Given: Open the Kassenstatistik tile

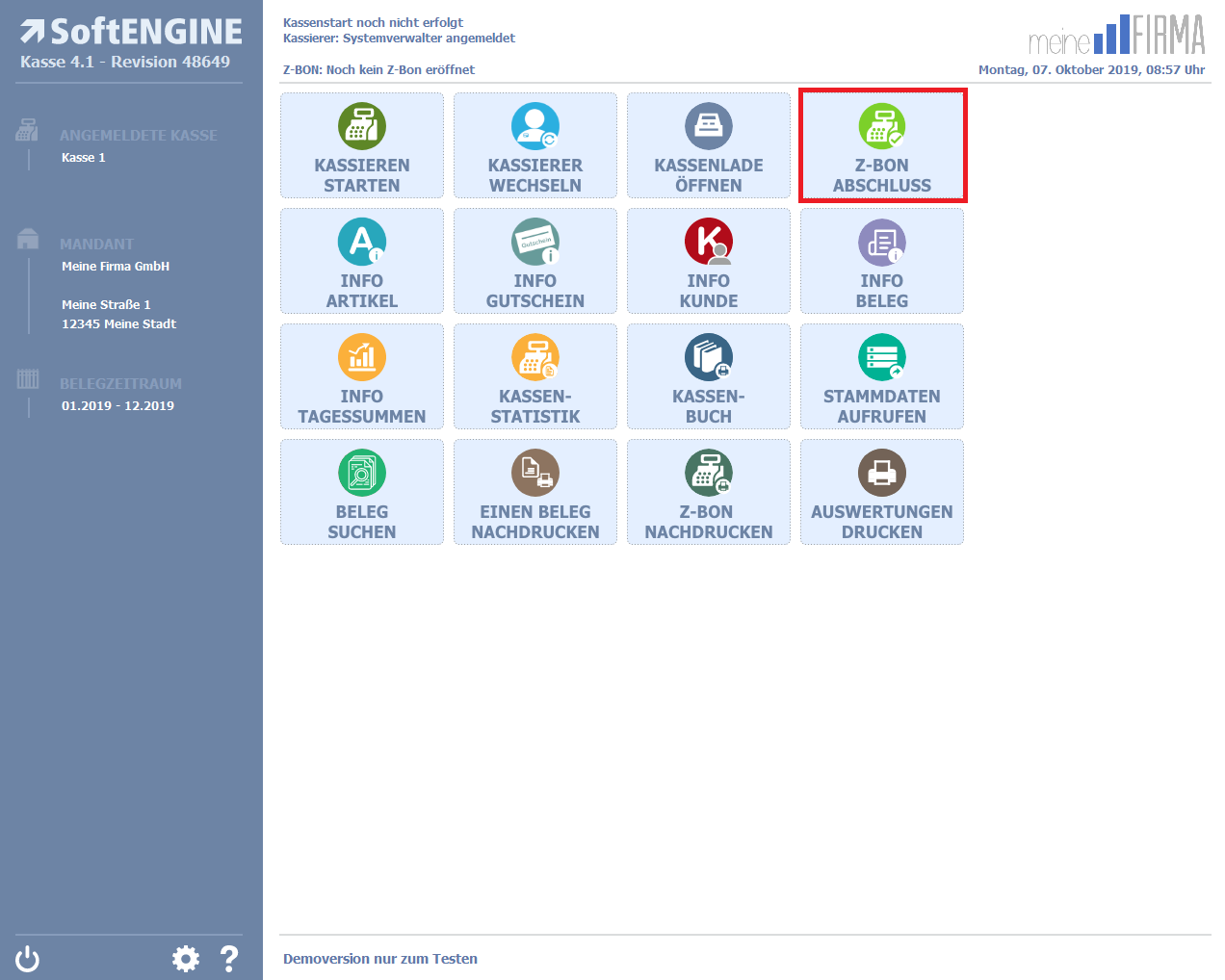Looking at the screenshot, I should (535, 377).
